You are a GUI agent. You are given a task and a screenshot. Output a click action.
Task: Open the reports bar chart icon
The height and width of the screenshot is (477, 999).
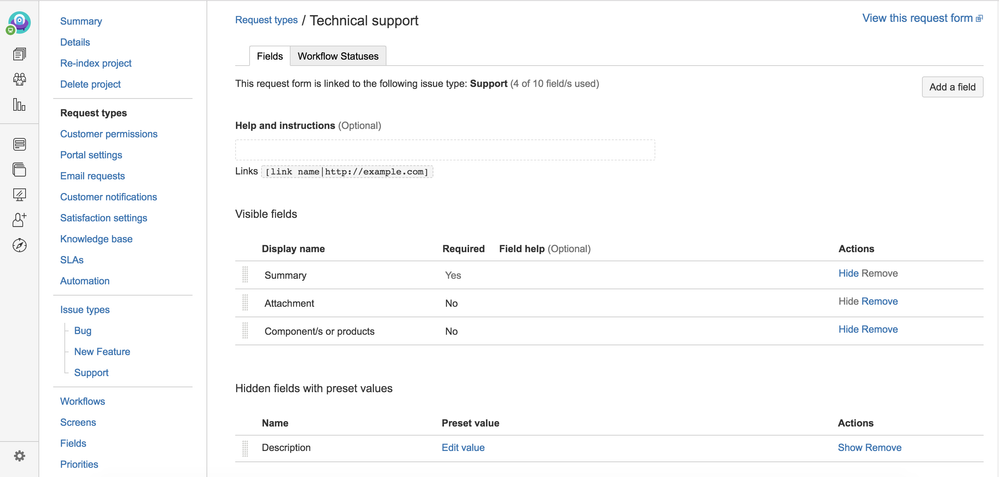pyautogui.click(x=20, y=104)
